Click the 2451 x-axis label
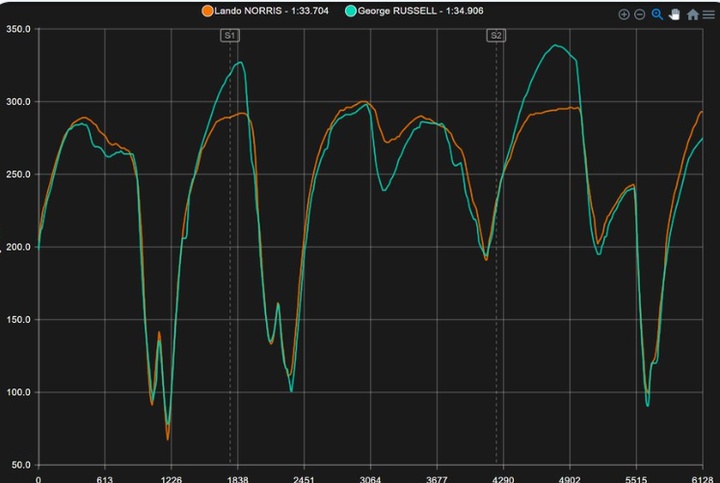The height and width of the screenshot is (483, 720). (x=304, y=479)
